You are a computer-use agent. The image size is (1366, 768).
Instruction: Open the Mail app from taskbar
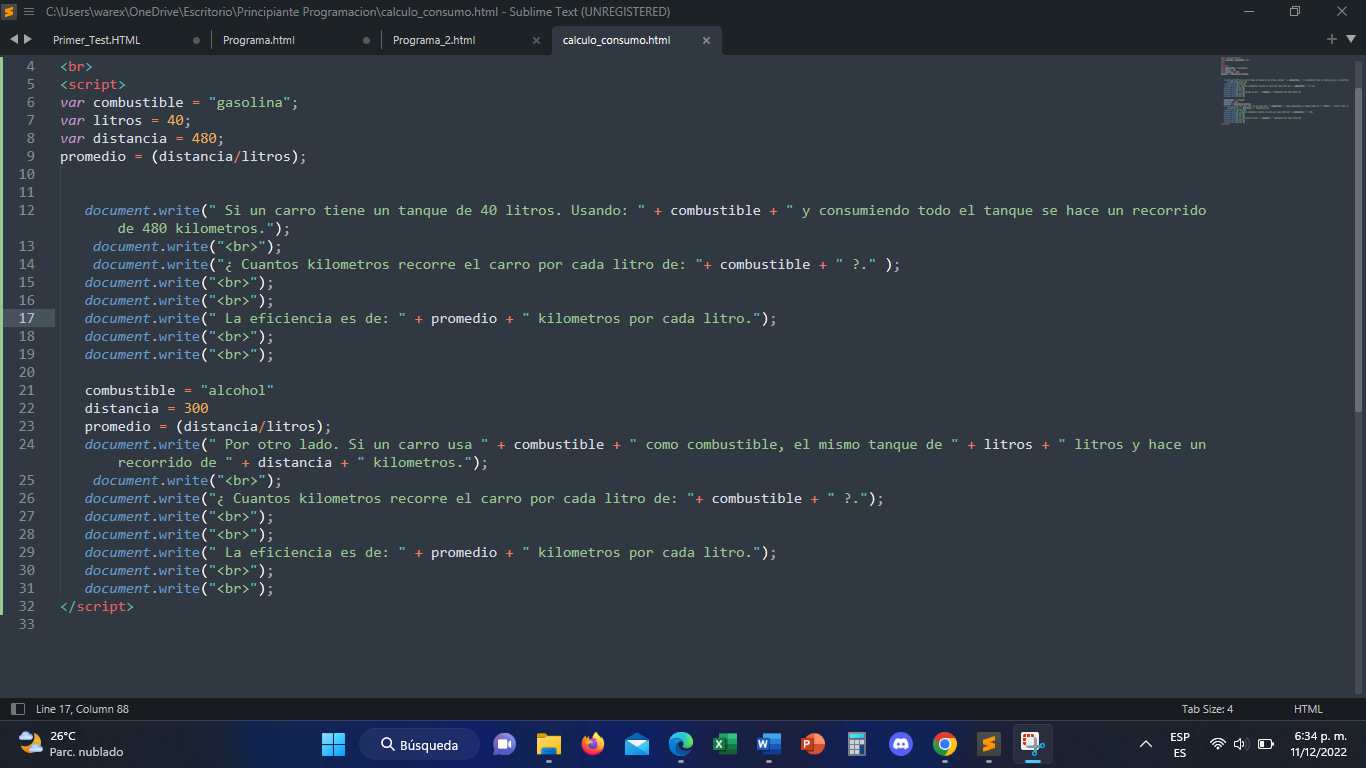click(637, 744)
